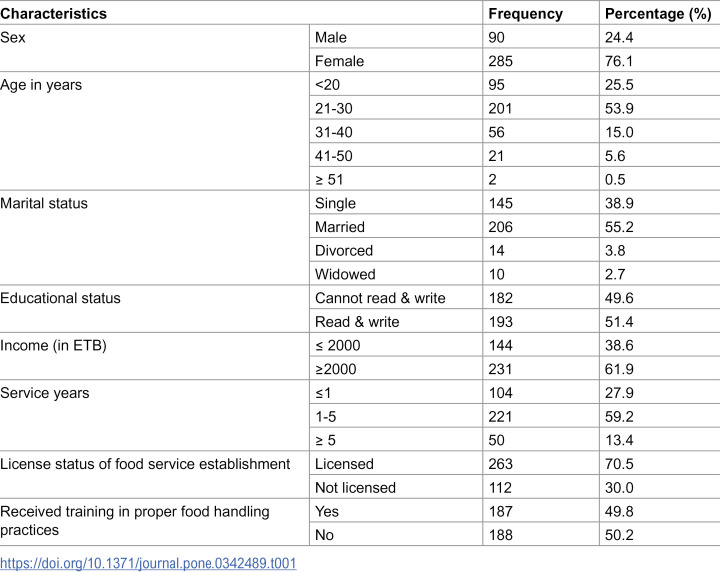This screenshot has width=721, height=572.
Task: Click the Marital status category cell
Action: pyautogui.click(x=44, y=203)
